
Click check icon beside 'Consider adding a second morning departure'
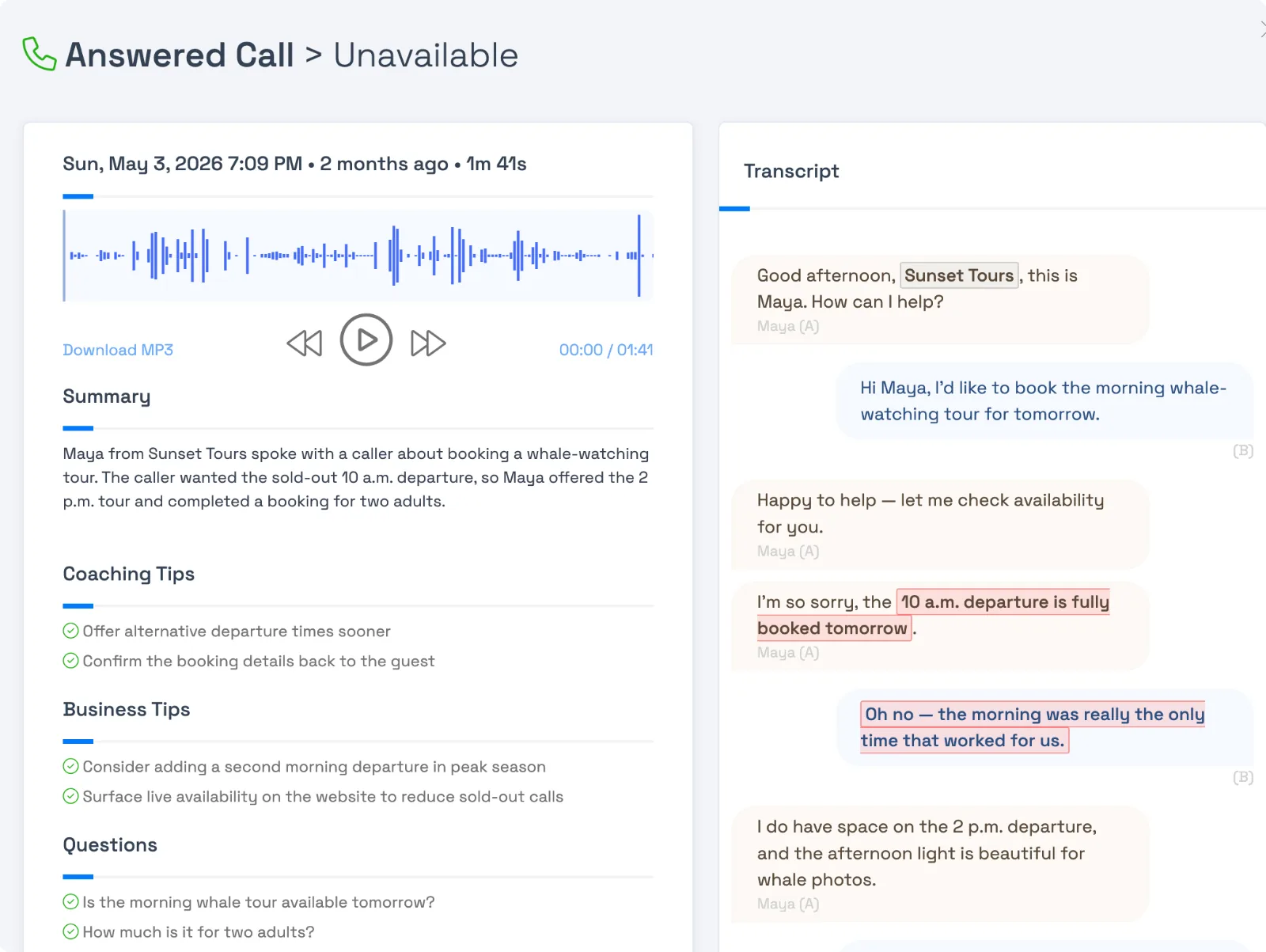tap(70, 766)
